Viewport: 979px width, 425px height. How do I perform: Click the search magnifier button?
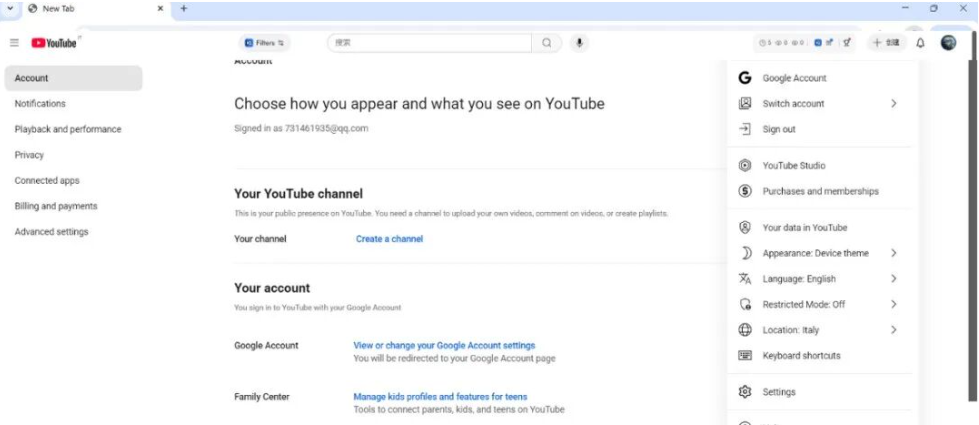[x=546, y=43]
